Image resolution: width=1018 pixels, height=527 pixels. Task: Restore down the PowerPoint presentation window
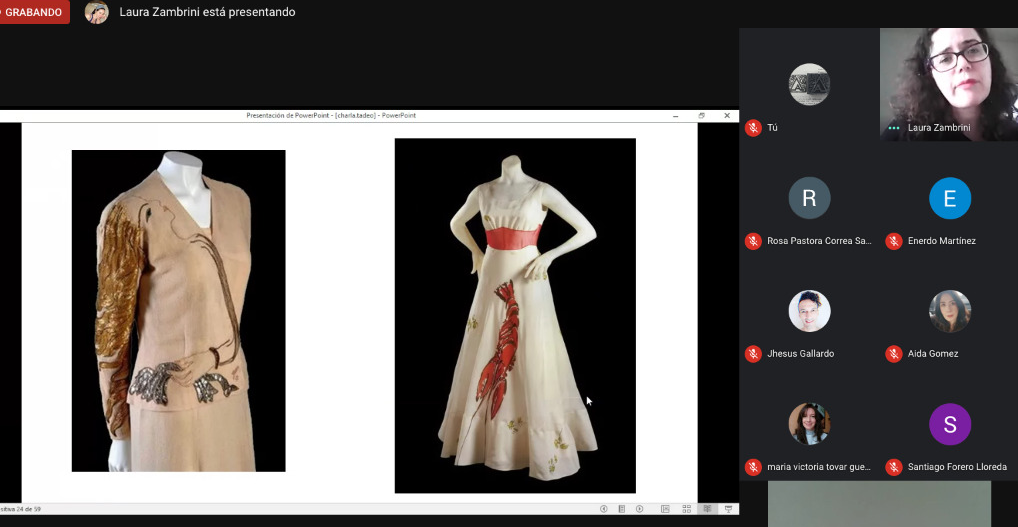[x=702, y=115]
